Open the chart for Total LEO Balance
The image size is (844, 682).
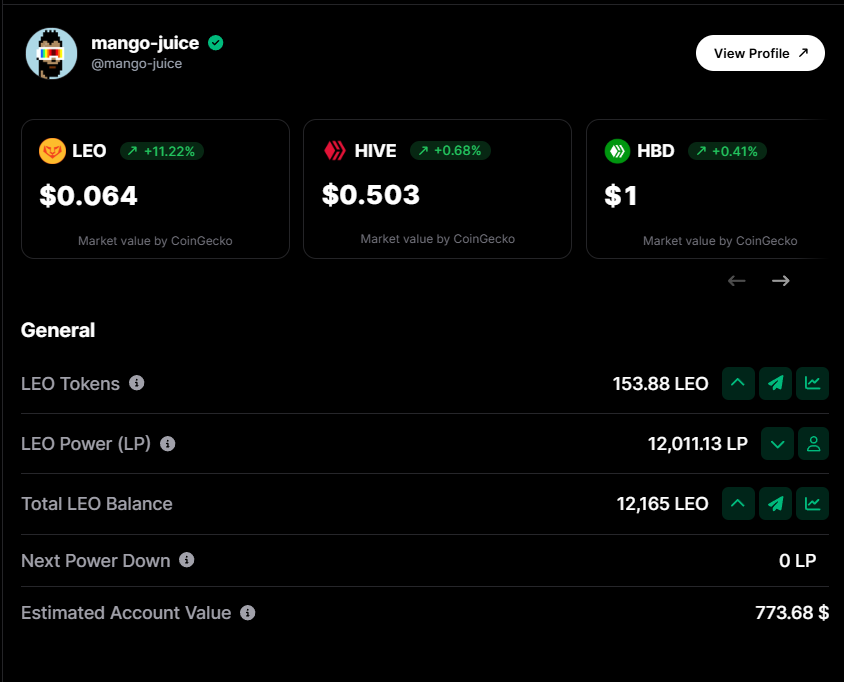[812, 503]
